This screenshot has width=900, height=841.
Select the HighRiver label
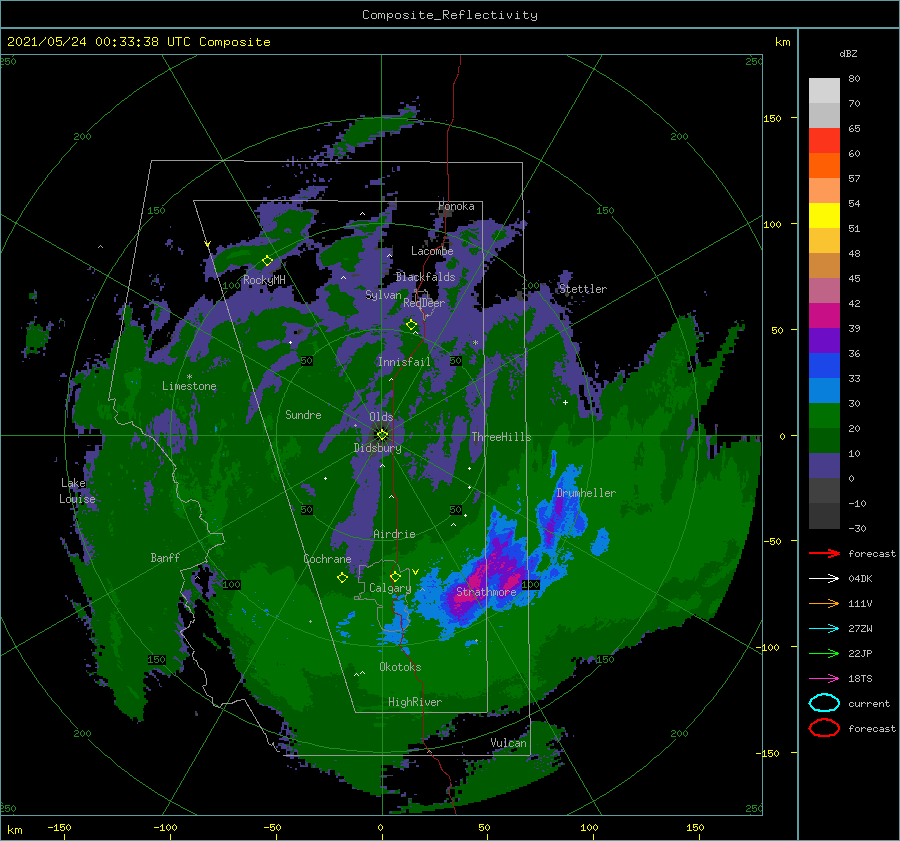coord(415,702)
